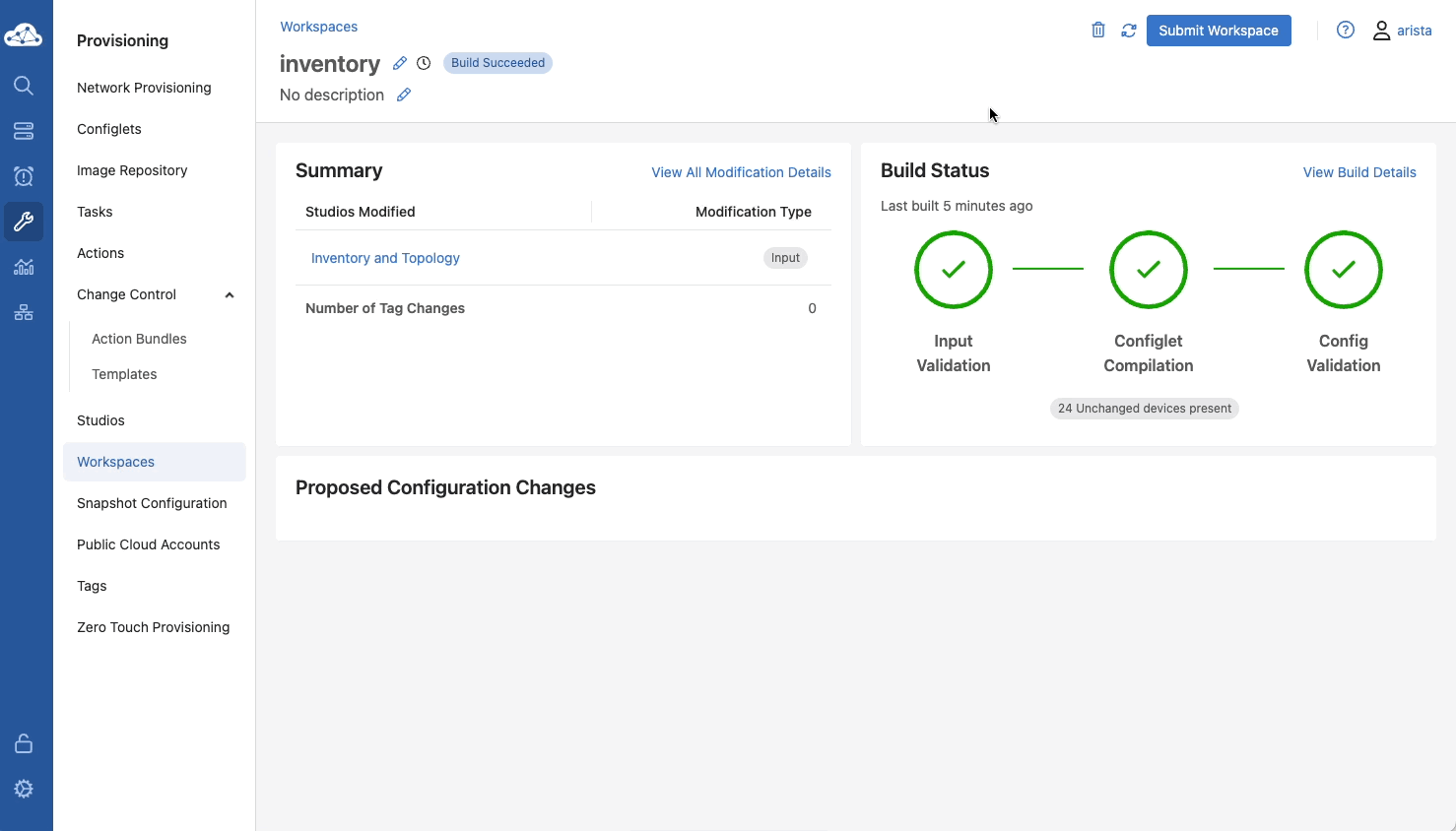Edit workspace name with pencil icon

(x=400, y=63)
